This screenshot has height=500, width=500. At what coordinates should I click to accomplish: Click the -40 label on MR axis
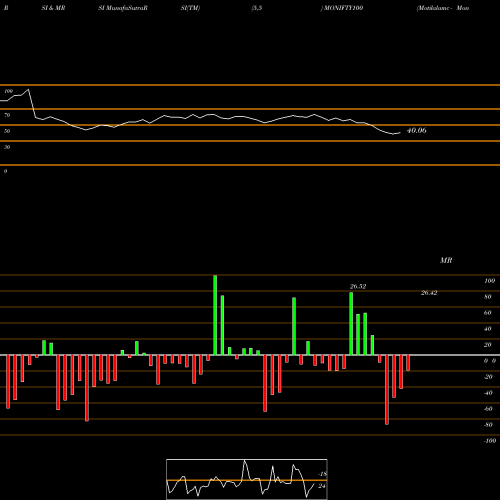[488, 393]
